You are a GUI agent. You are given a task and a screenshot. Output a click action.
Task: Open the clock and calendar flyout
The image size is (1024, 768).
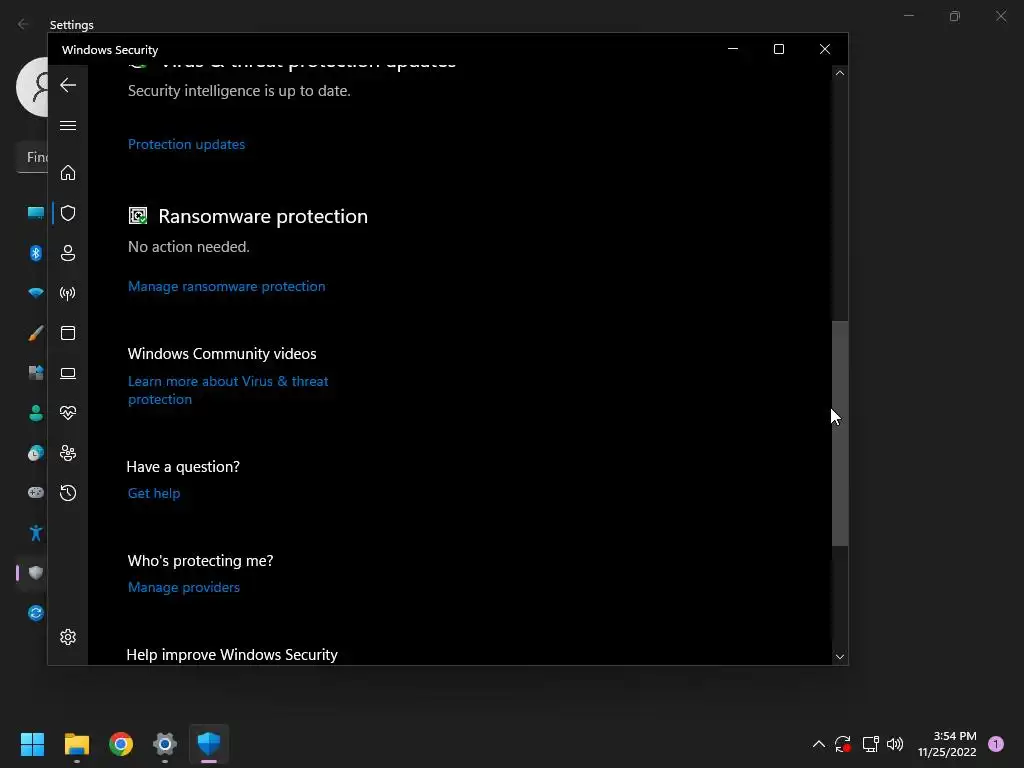[x=947, y=744]
